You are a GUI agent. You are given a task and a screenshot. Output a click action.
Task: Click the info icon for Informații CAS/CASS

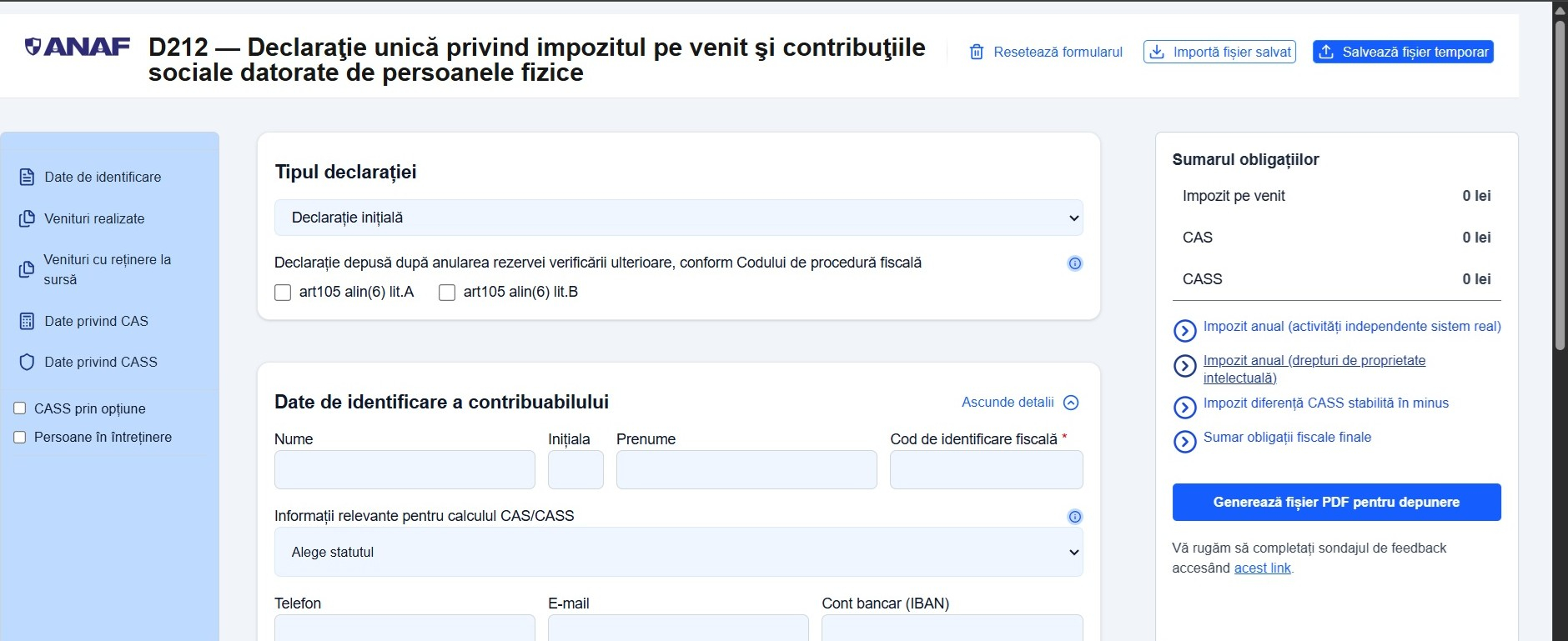coord(1075,517)
